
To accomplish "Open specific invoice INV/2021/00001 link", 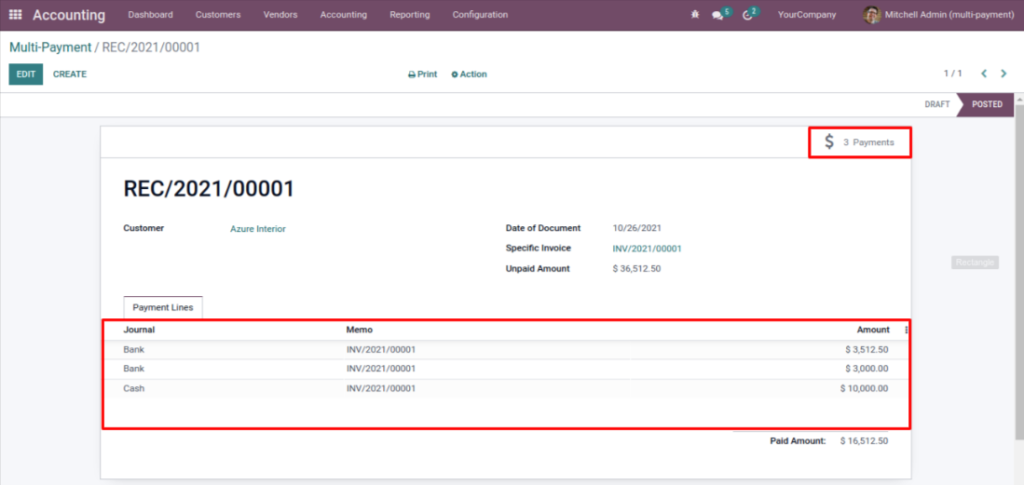I will [x=647, y=249].
